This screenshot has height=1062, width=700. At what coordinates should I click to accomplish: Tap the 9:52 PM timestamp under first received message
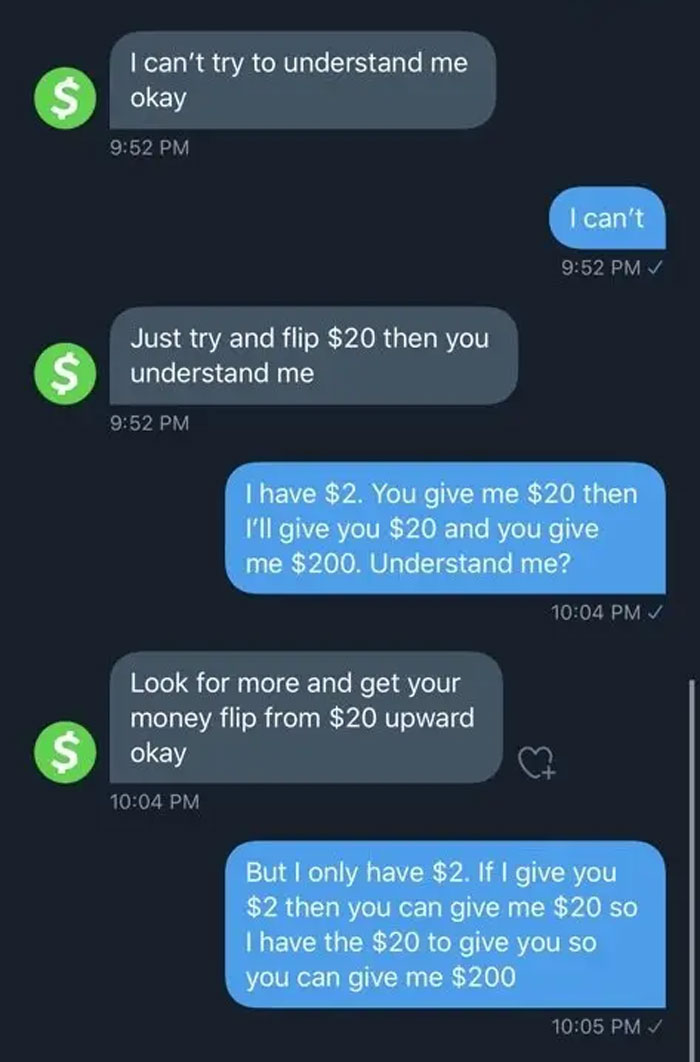coord(150,147)
